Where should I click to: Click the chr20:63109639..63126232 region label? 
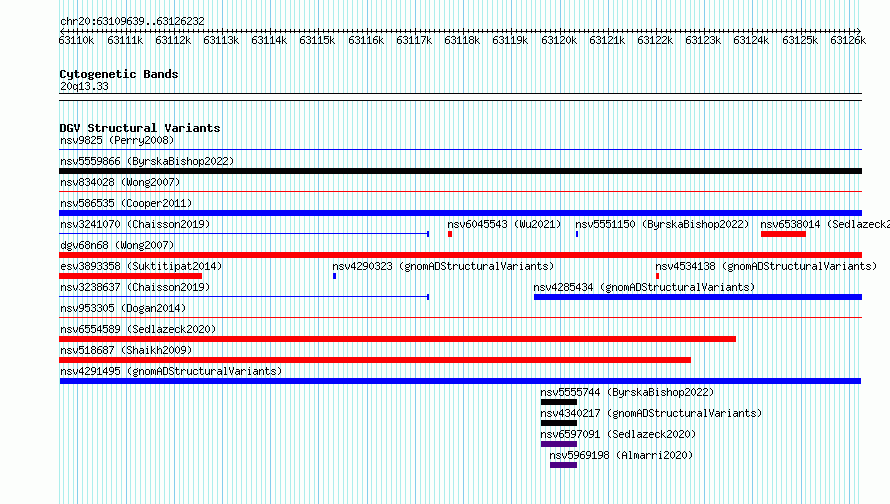click(x=132, y=21)
